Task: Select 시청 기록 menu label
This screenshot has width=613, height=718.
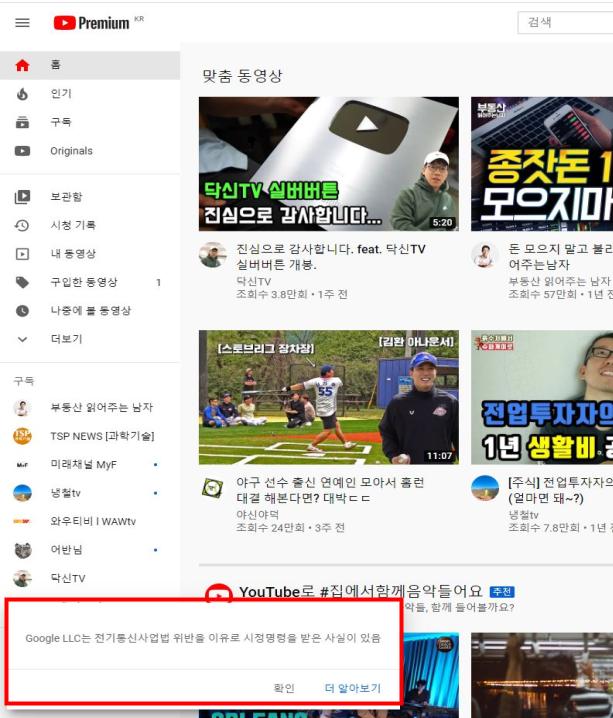Action: [x=73, y=225]
